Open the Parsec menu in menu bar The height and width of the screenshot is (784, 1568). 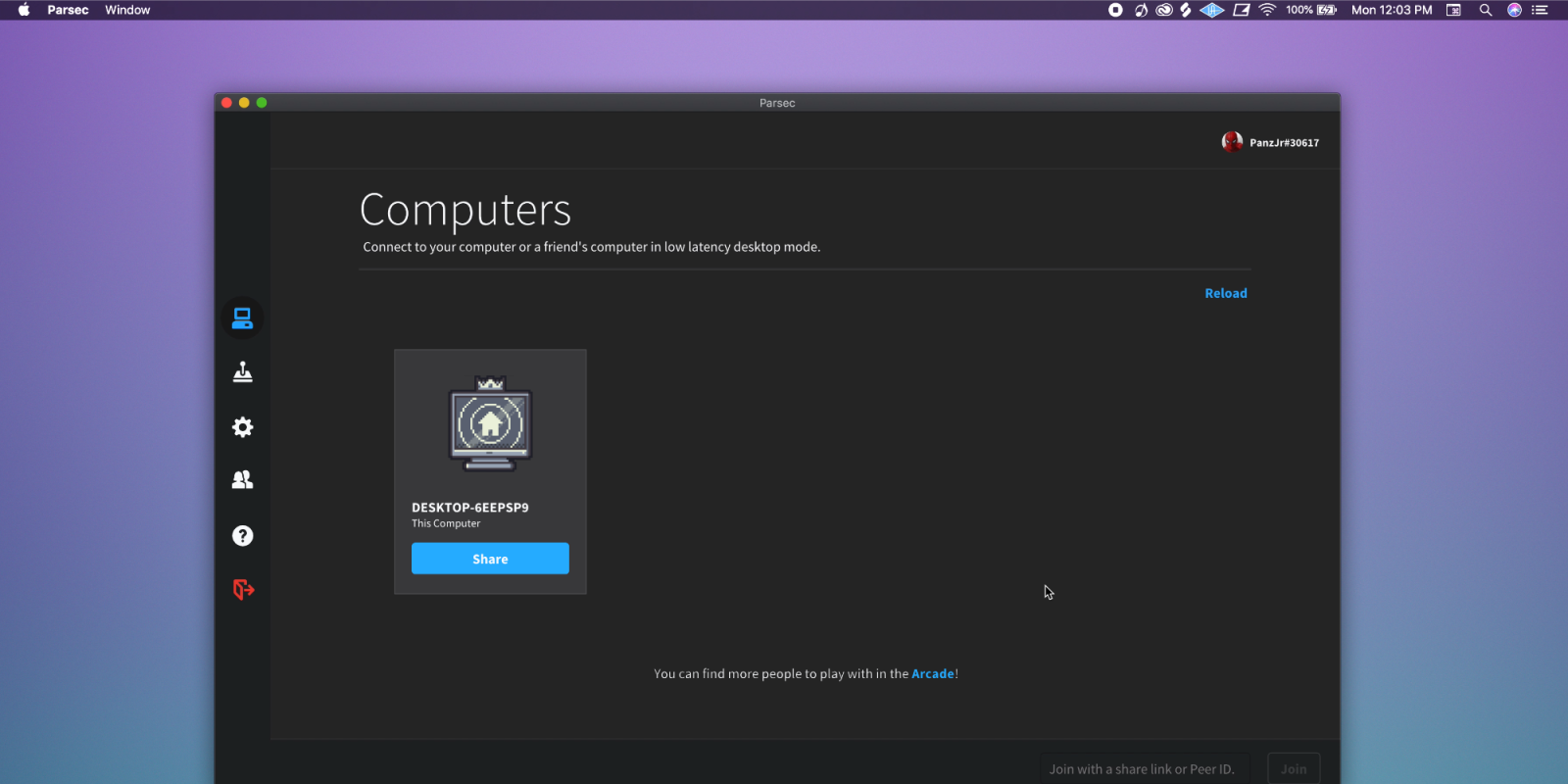click(68, 10)
